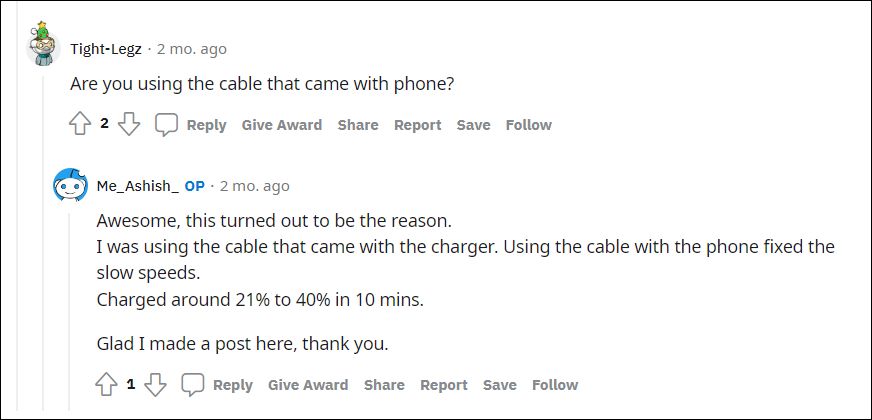872x420 pixels.
Task: Give Award to Tight-Legz's comment
Action: (x=282, y=125)
